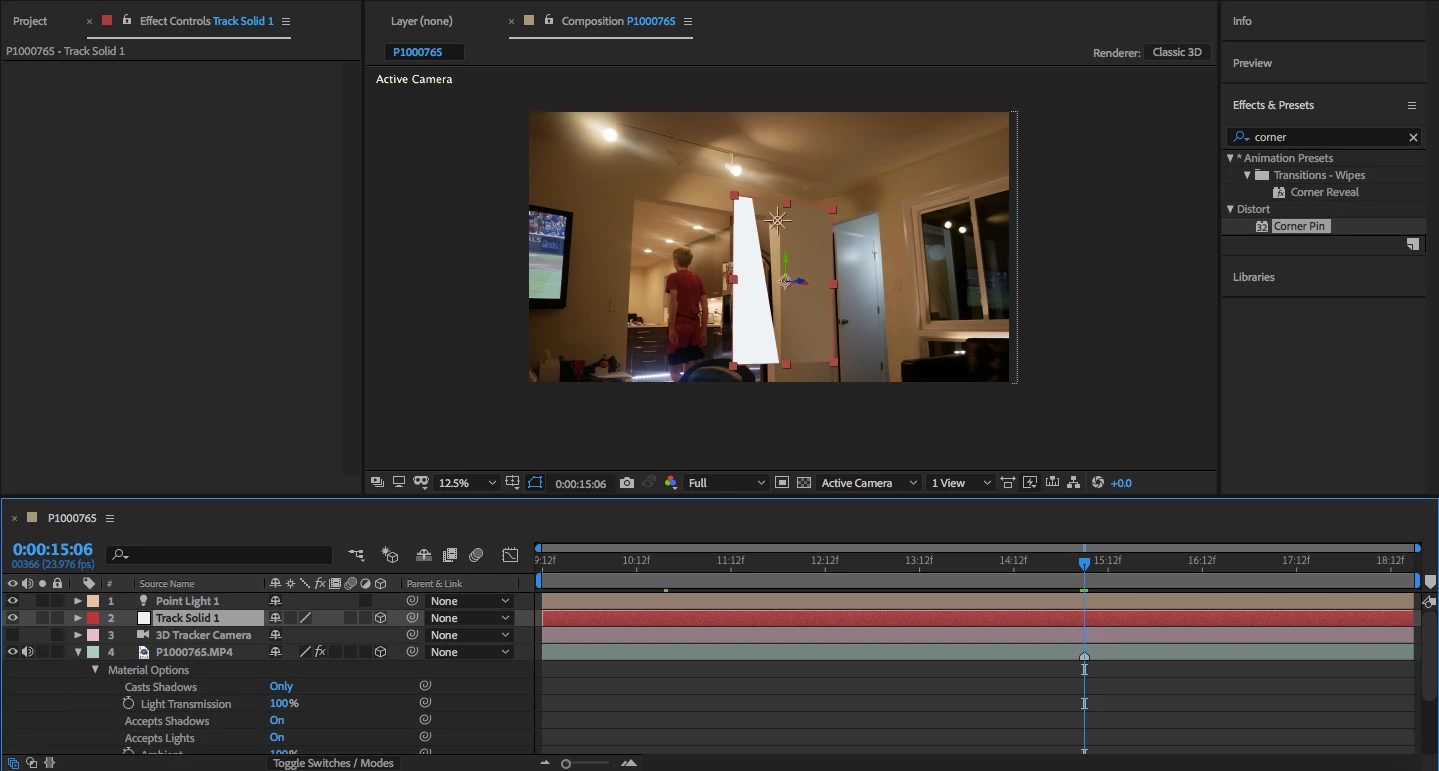This screenshot has width=1439, height=771.
Task: Mute audio of P1000765.MP4 layer
Action: (x=28, y=652)
